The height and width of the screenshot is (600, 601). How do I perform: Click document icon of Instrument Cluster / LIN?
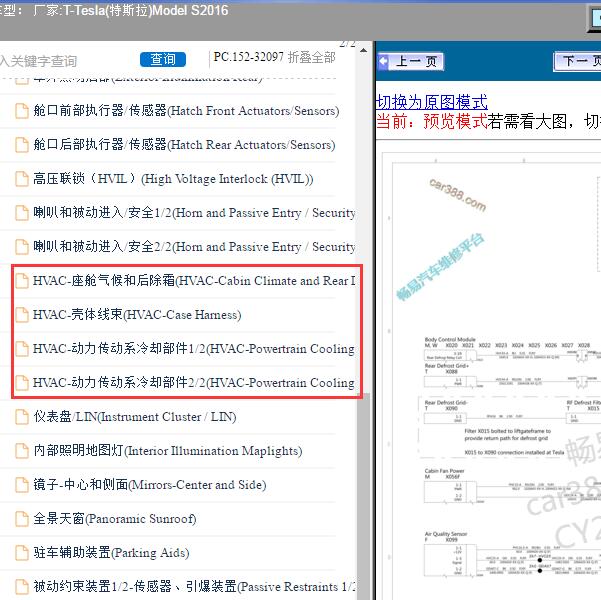(x=22, y=417)
